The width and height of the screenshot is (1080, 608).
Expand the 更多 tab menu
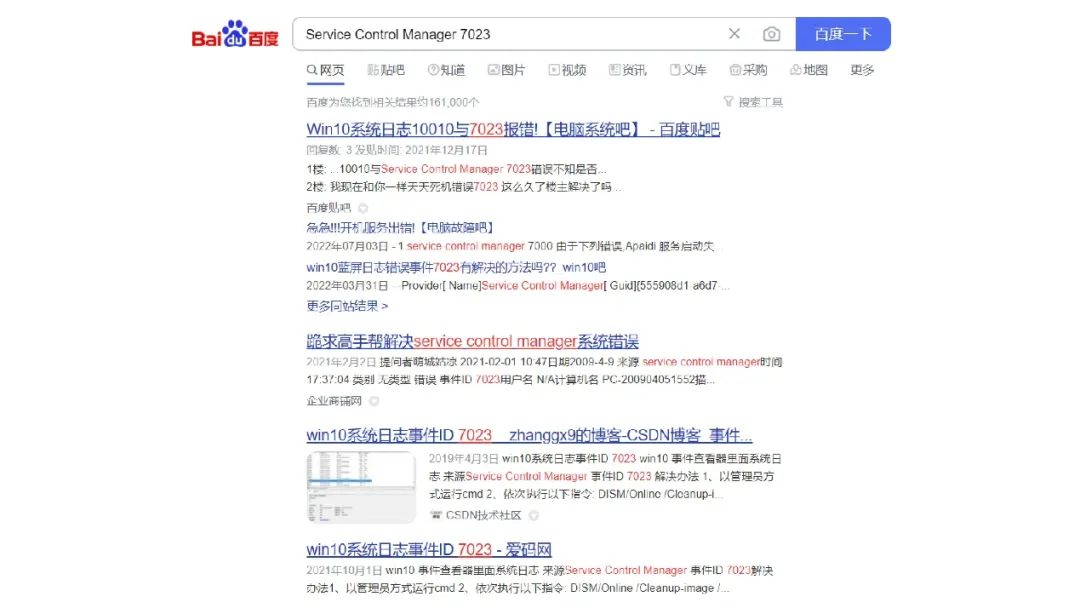(862, 70)
